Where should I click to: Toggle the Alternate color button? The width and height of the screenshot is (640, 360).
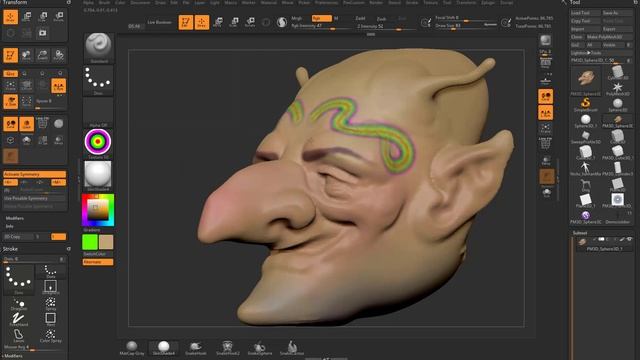point(98,262)
